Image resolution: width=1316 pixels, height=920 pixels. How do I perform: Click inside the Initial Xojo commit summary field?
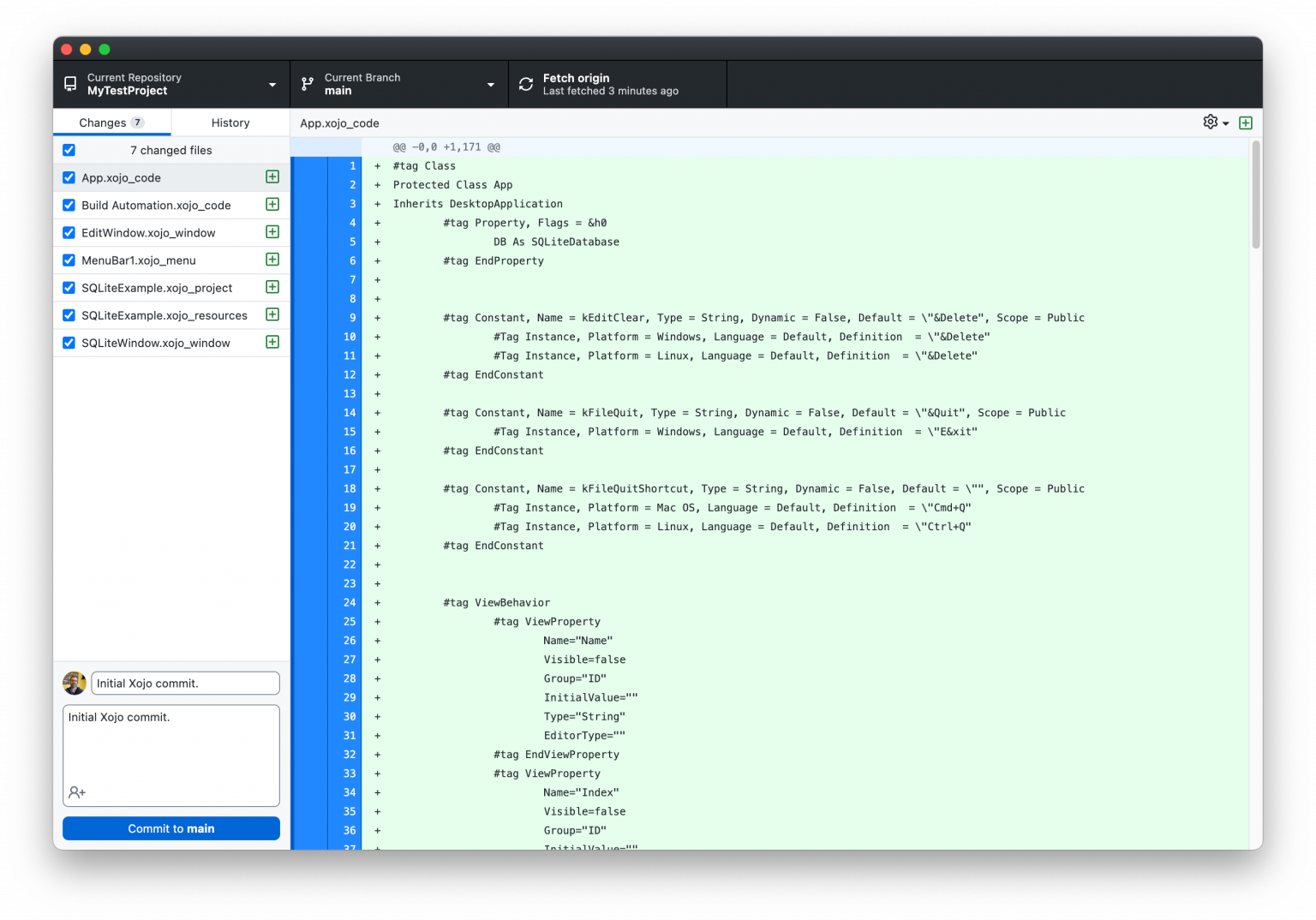click(x=184, y=683)
